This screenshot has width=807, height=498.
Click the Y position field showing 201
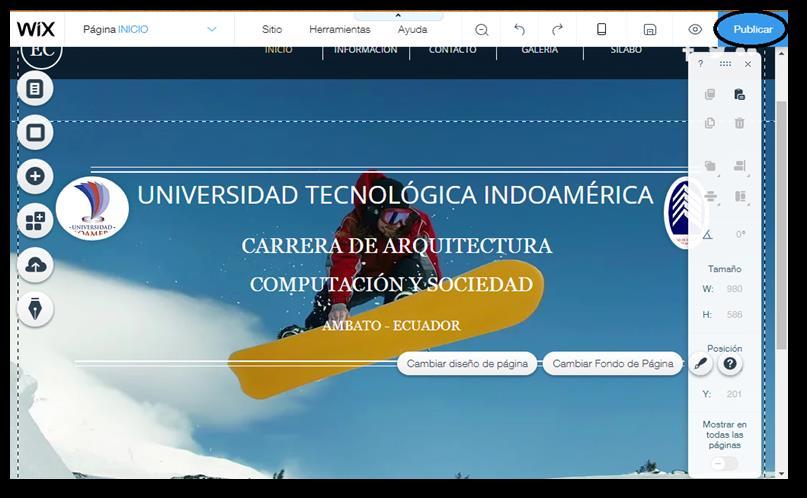pos(734,394)
